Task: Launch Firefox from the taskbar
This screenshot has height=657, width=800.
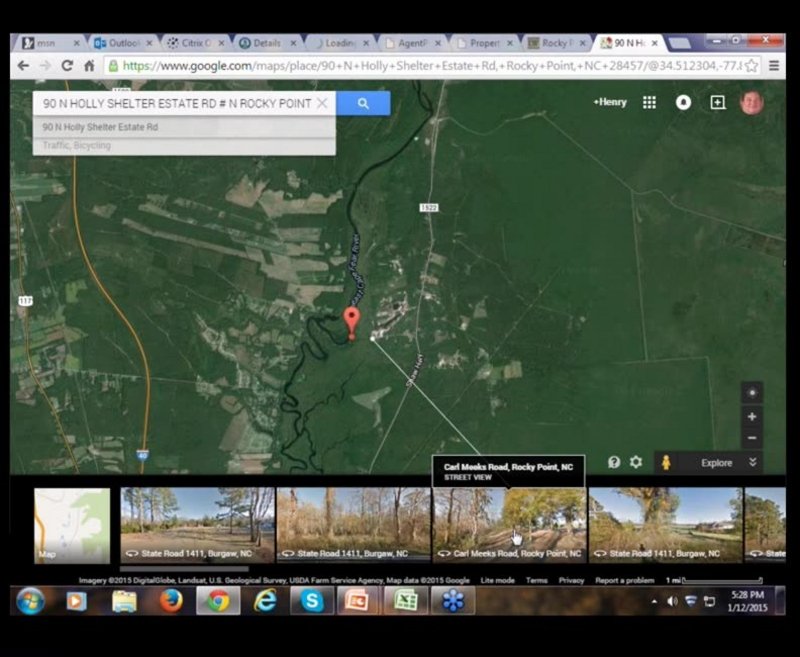Action: tap(171, 601)
